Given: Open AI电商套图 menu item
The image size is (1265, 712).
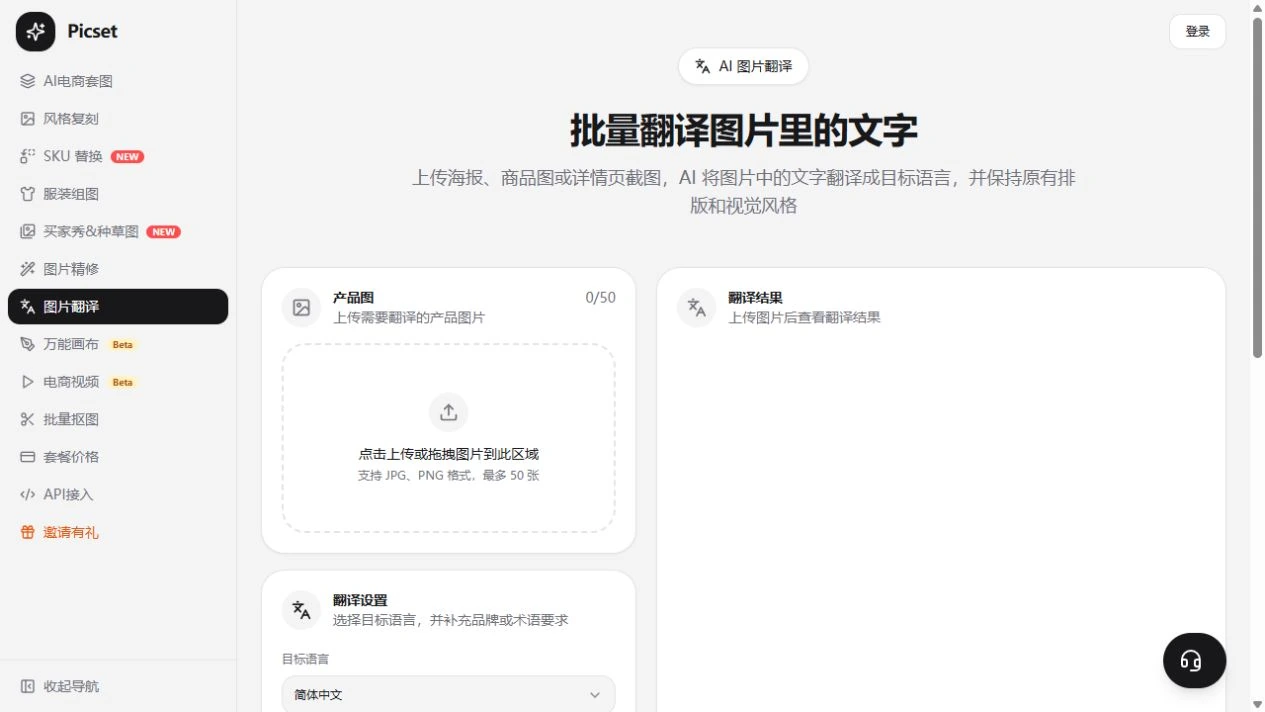Looking at the screenshot, I should tap(118, 81).
